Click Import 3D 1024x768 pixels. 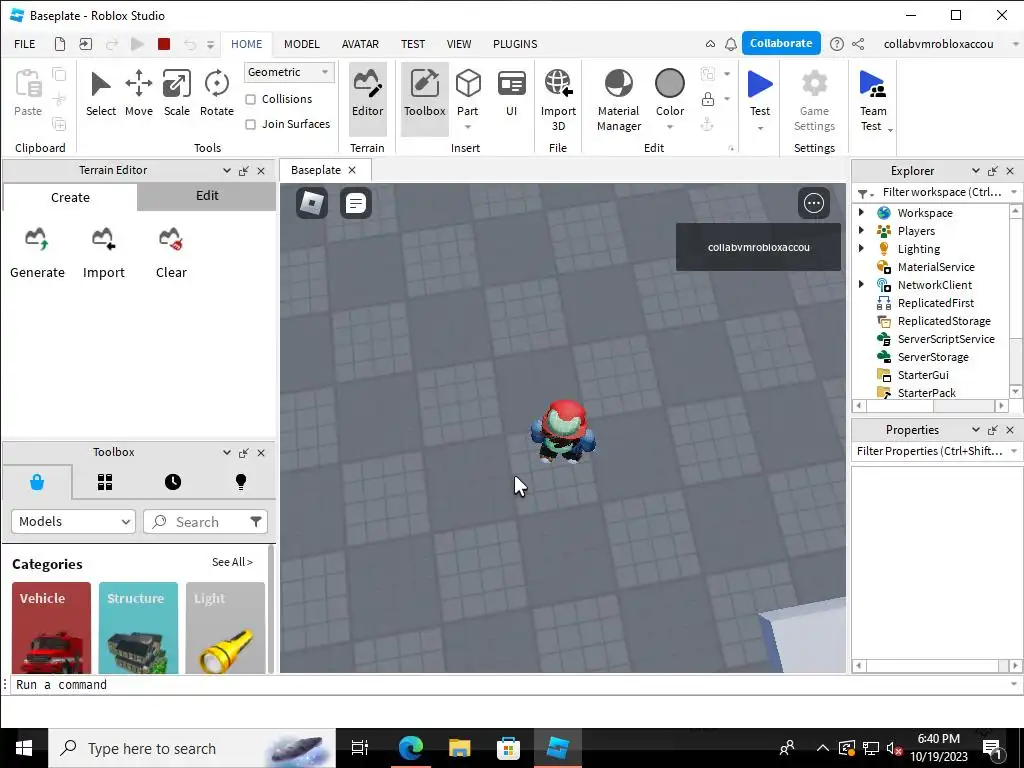coord(558,99)
